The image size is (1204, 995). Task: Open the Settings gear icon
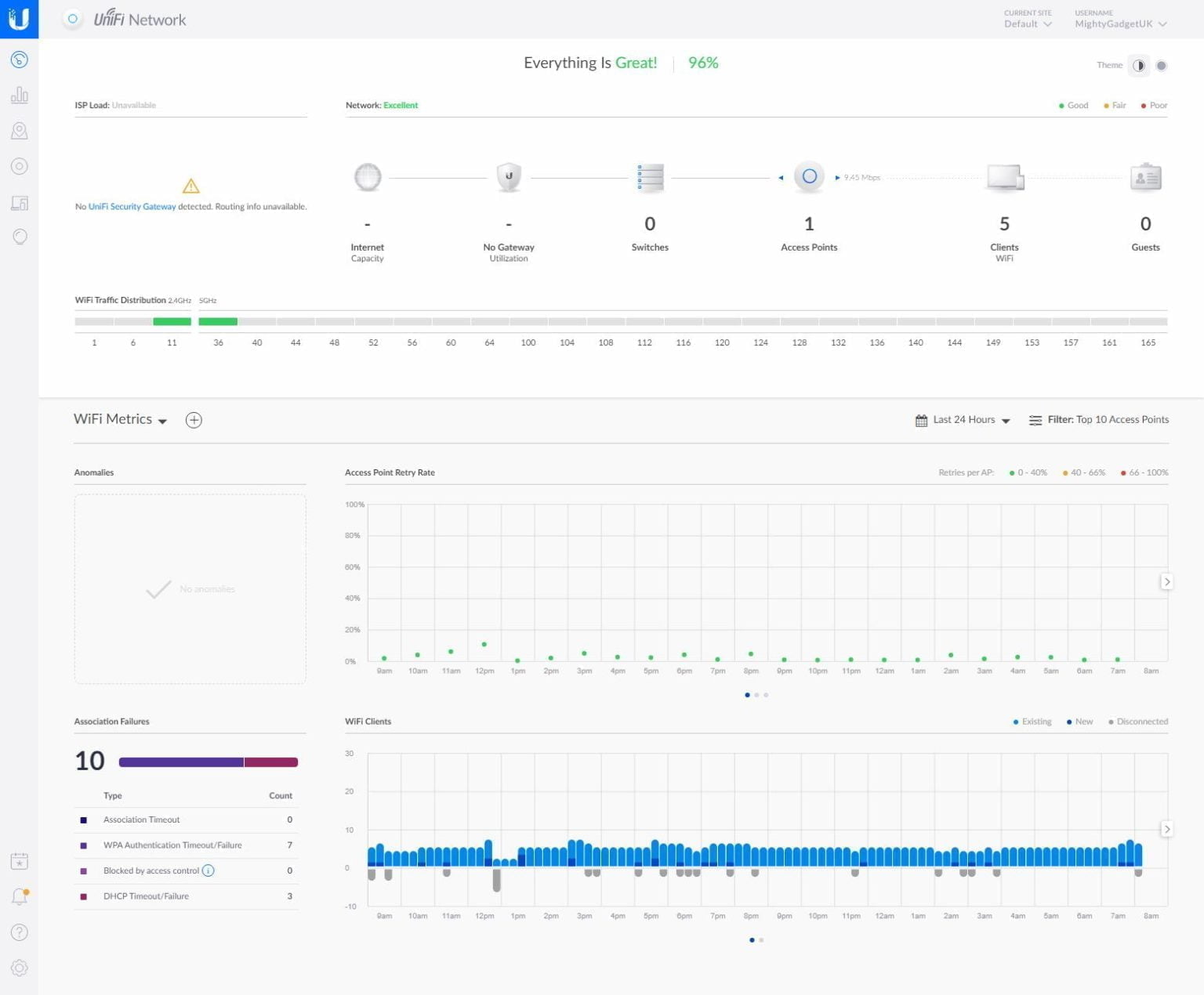(x=20, y=968)
